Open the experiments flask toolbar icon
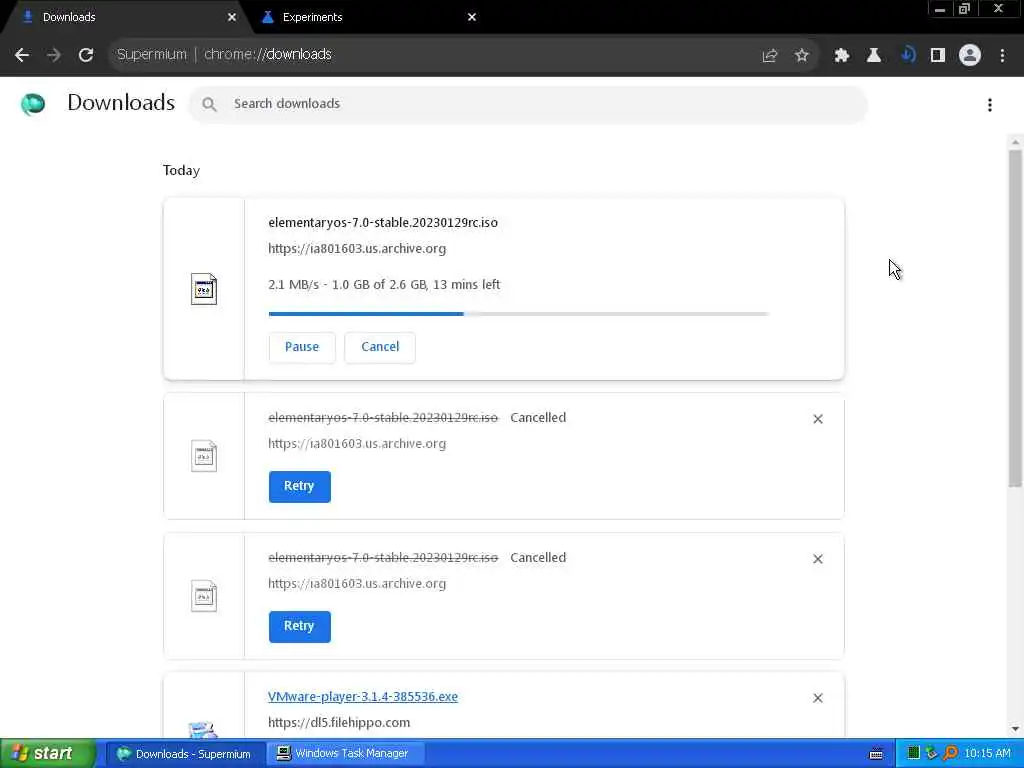Screen dimensions: 1024x768 point(874,56)
